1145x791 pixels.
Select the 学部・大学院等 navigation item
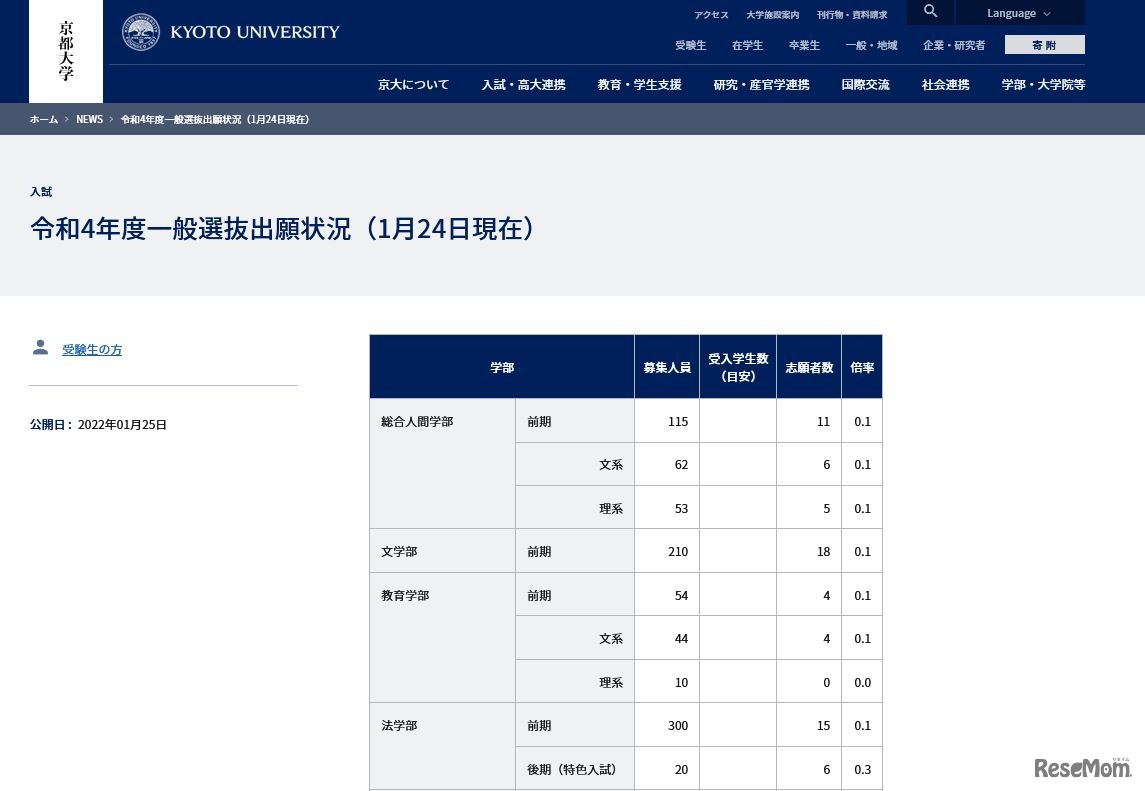(1043, 84)
